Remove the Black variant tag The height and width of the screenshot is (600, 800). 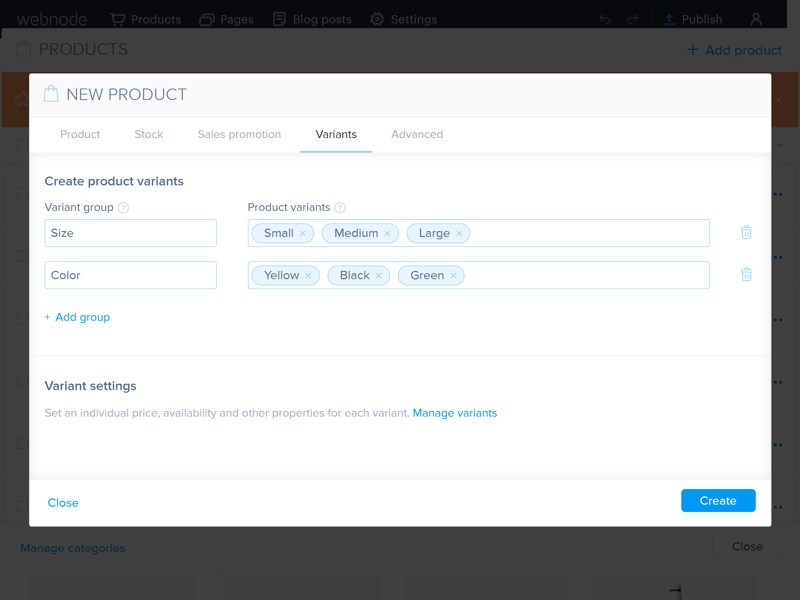pyautogui.click(x=379, y=276)
